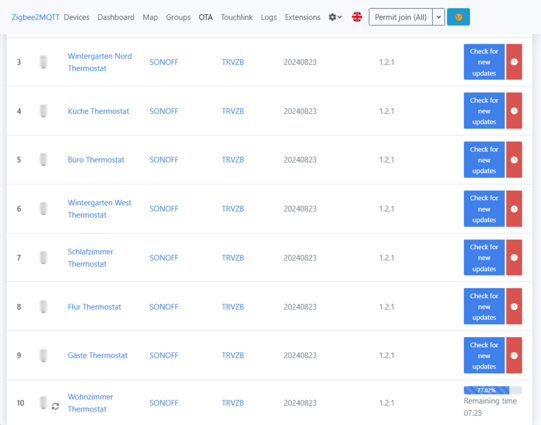541x425 pixels.
Task: Click red clock button for Gäste Thermostat
Action: pos(514,355)
